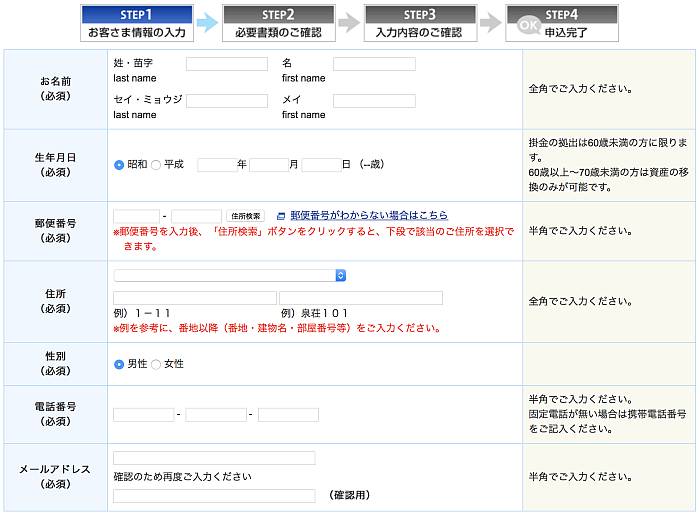The image size is (700, 515).
Task: Click the birth year 年 input field
Action: click(x=216, y=165)
